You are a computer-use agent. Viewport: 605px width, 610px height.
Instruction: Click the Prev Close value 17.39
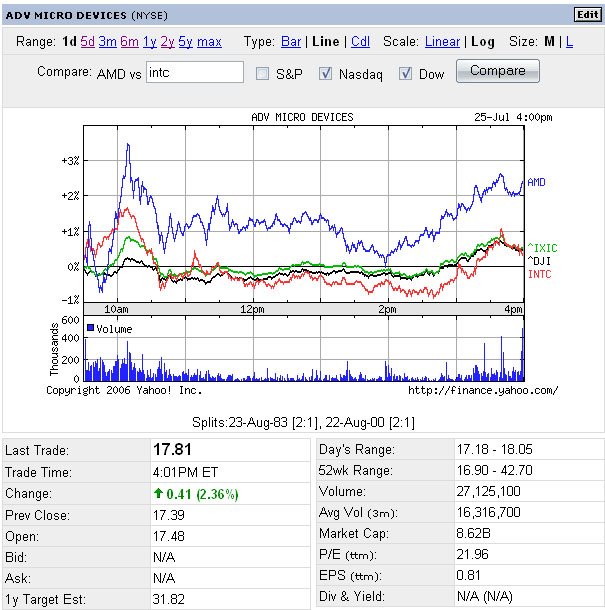coord(169,515)
